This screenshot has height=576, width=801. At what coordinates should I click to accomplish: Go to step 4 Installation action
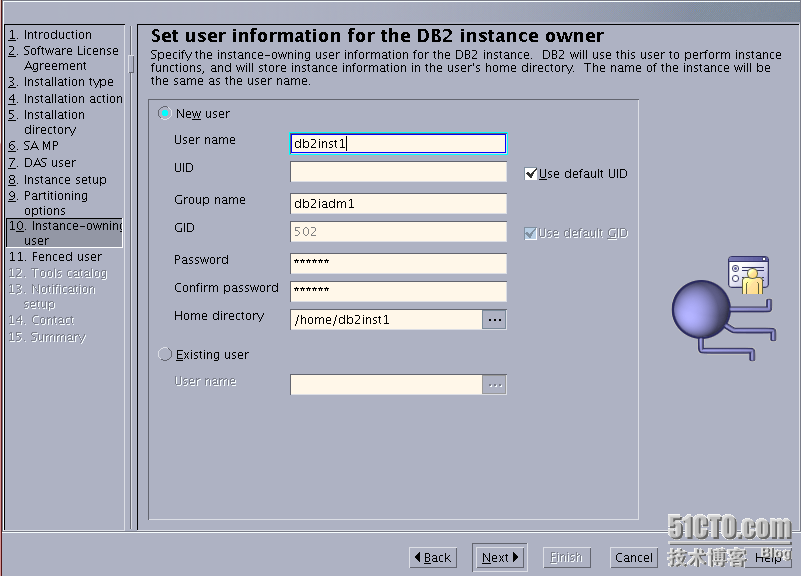65,99
